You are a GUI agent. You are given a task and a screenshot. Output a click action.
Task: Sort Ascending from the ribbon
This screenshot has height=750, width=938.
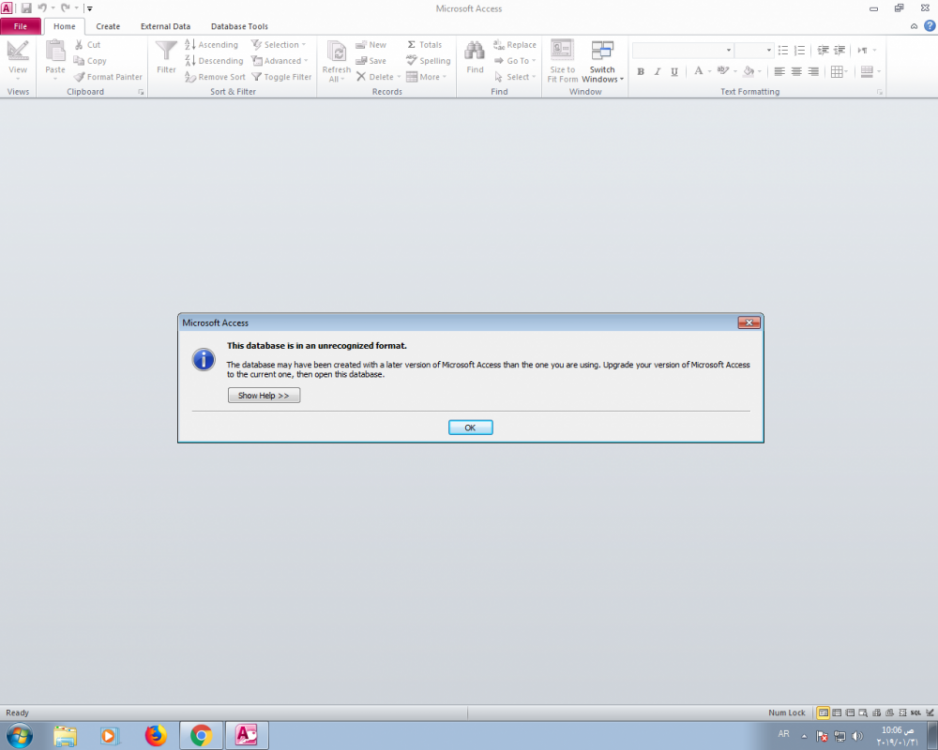point(211,45)
